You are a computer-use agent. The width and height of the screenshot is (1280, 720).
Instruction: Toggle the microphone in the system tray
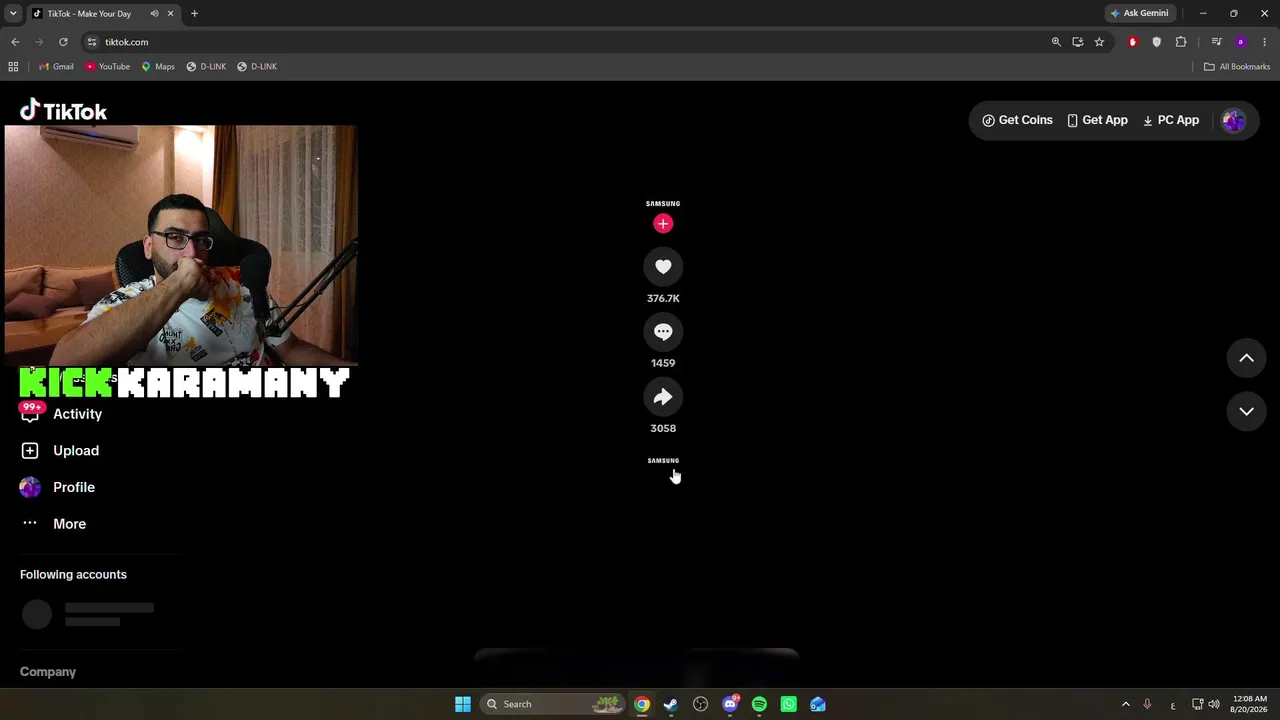click(1147, 704)
